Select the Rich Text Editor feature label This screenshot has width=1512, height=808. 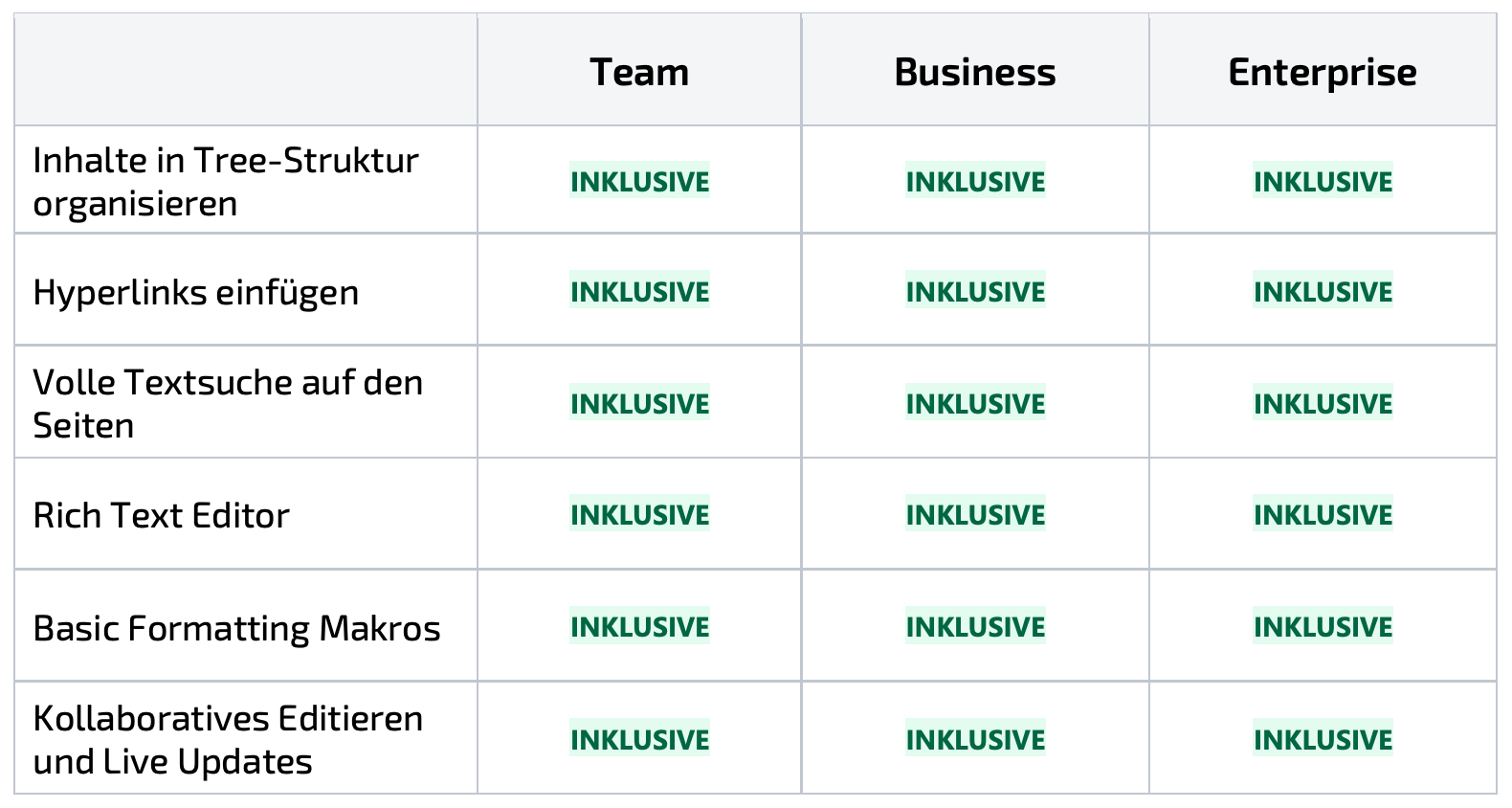click(161, 516)
